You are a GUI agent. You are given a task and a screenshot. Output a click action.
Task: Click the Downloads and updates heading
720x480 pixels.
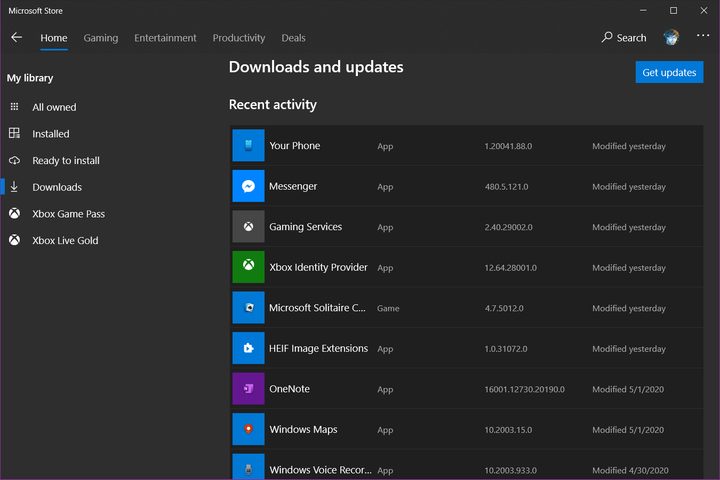316,67
